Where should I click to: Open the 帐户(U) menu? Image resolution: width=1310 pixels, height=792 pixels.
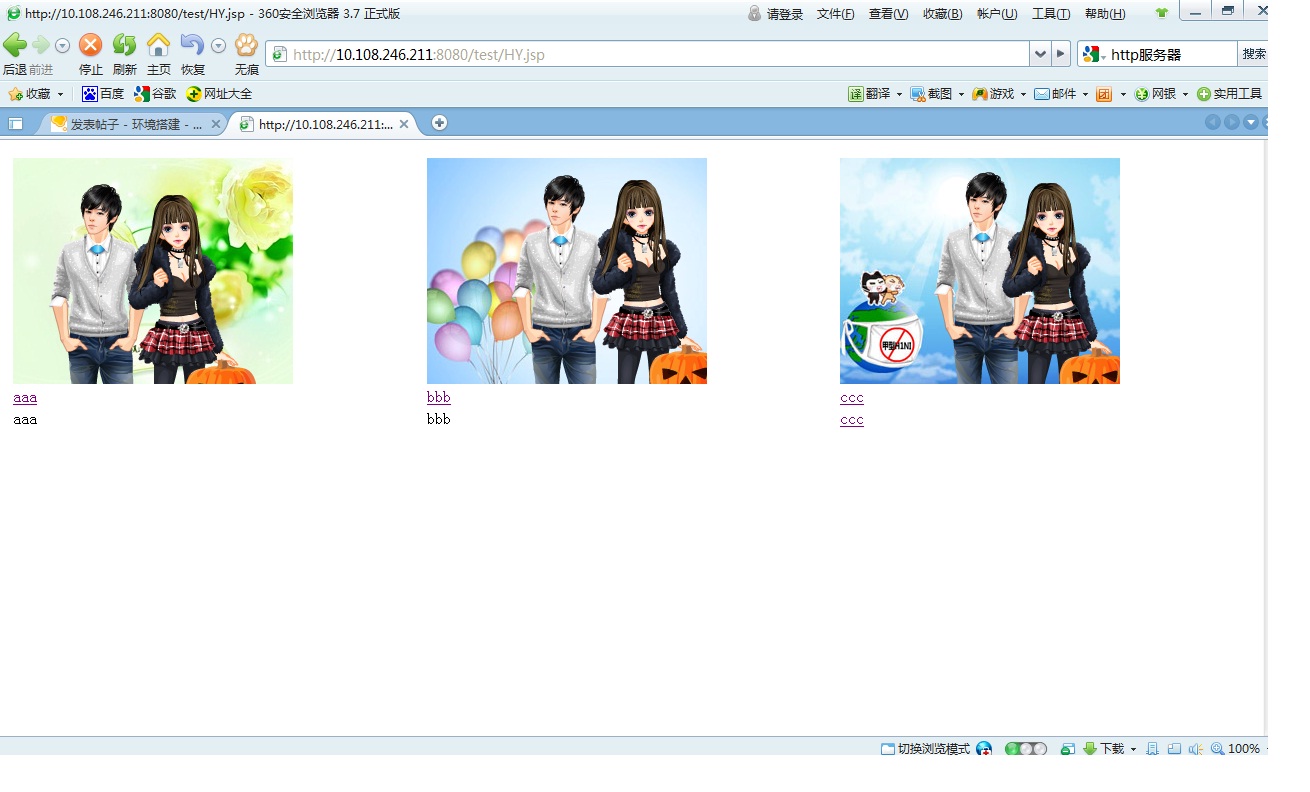tap(997, 14)
